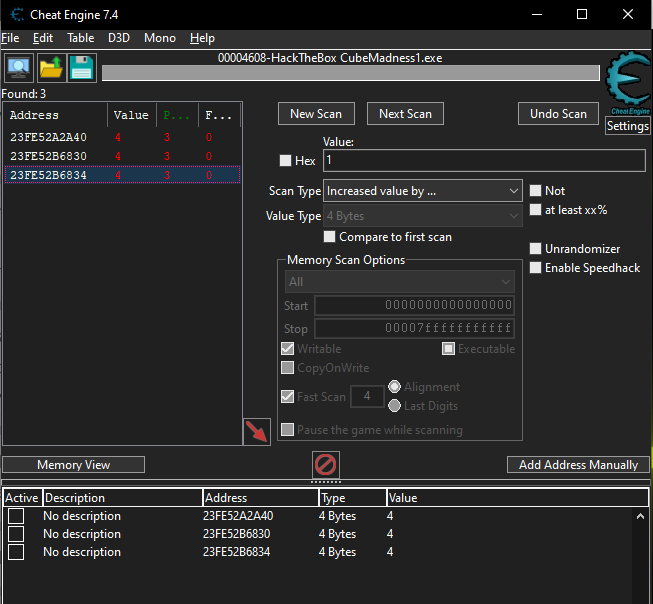Toggle the at least xx% checkbox

pyautogui.click(x=535, y=210)
